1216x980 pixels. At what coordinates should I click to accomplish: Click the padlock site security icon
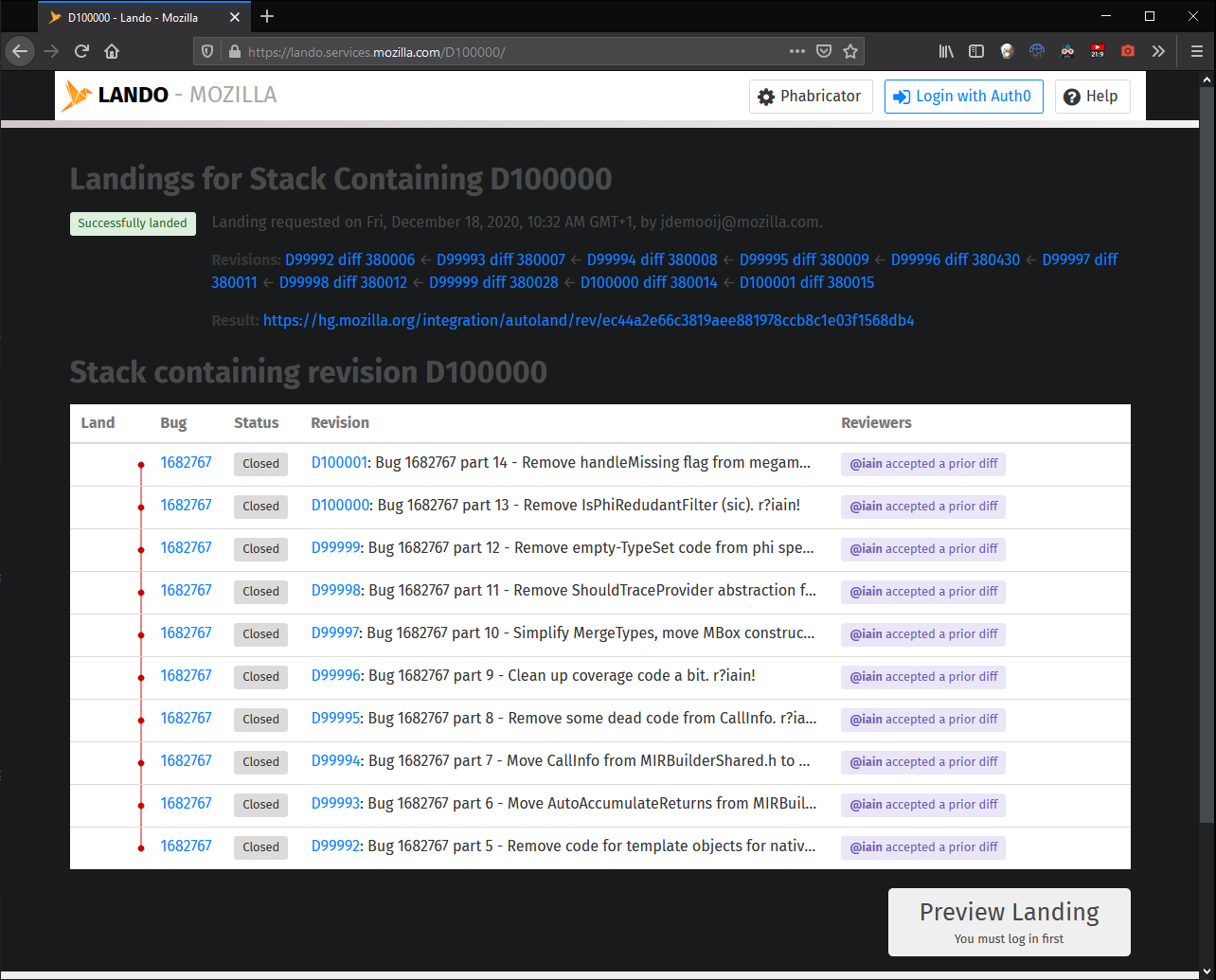coord(233,51)
